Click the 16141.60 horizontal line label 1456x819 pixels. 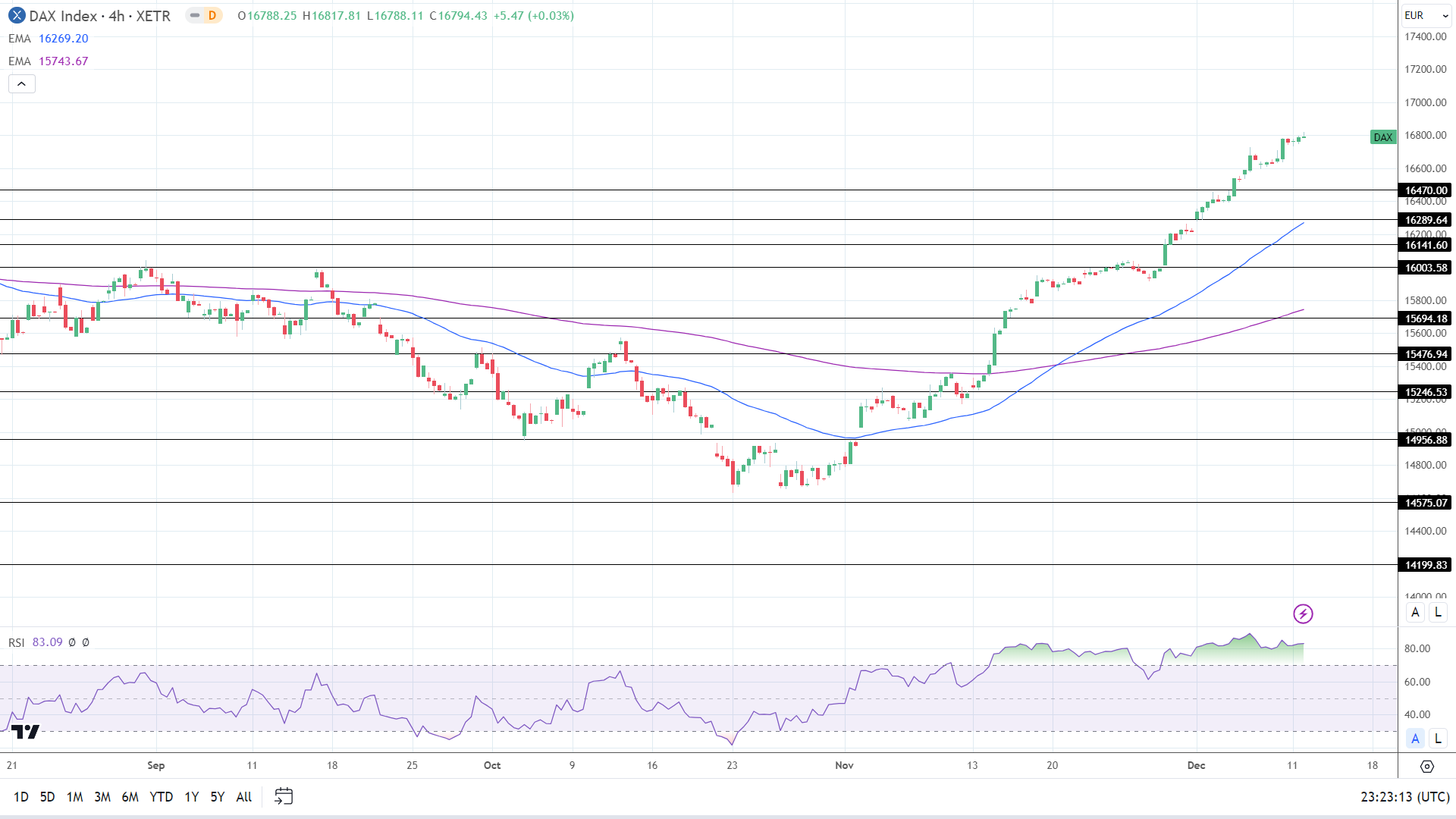click(x=1426, y=245)
